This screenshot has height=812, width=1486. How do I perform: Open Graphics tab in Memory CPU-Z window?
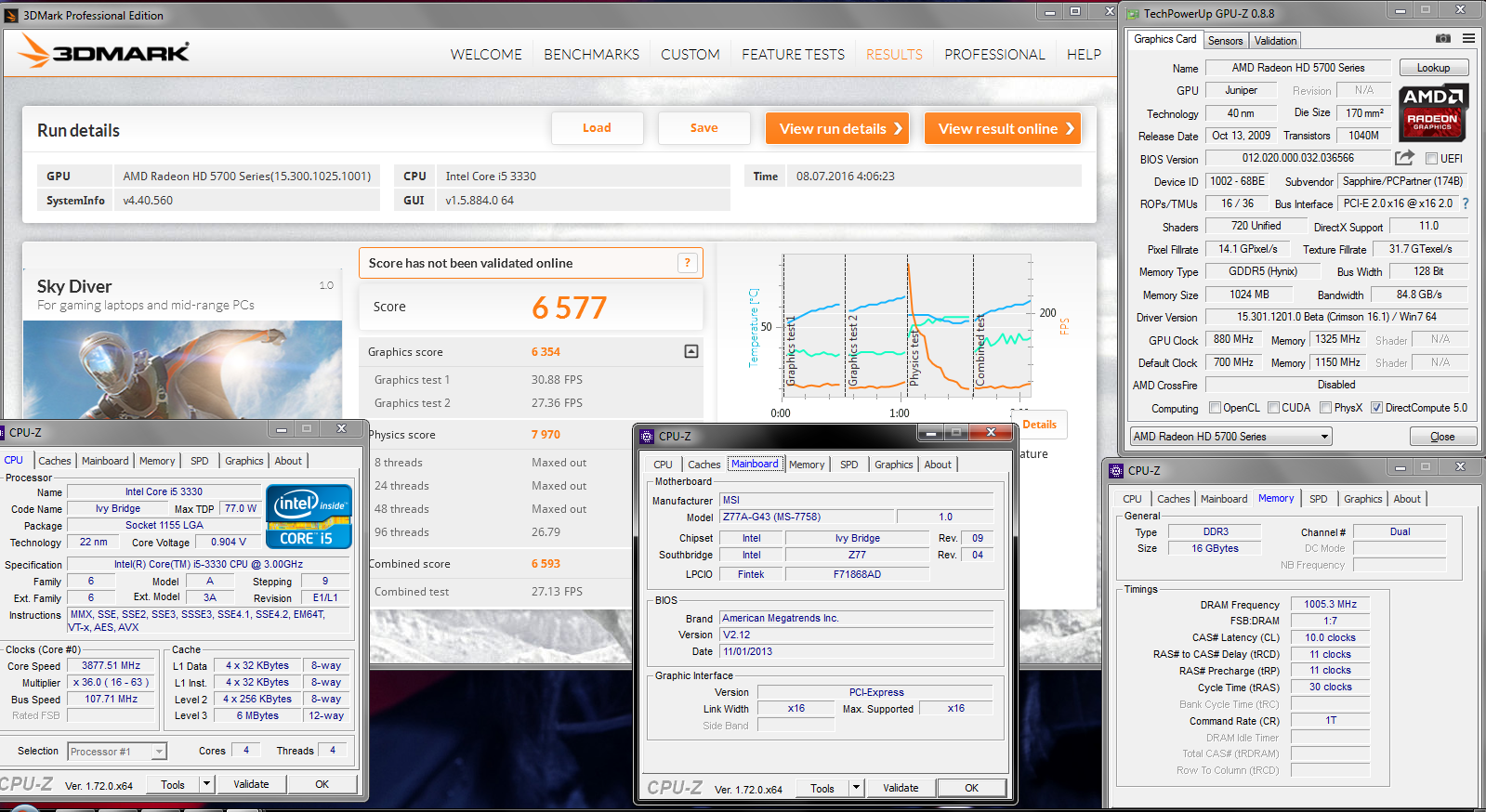(1362, 499)
